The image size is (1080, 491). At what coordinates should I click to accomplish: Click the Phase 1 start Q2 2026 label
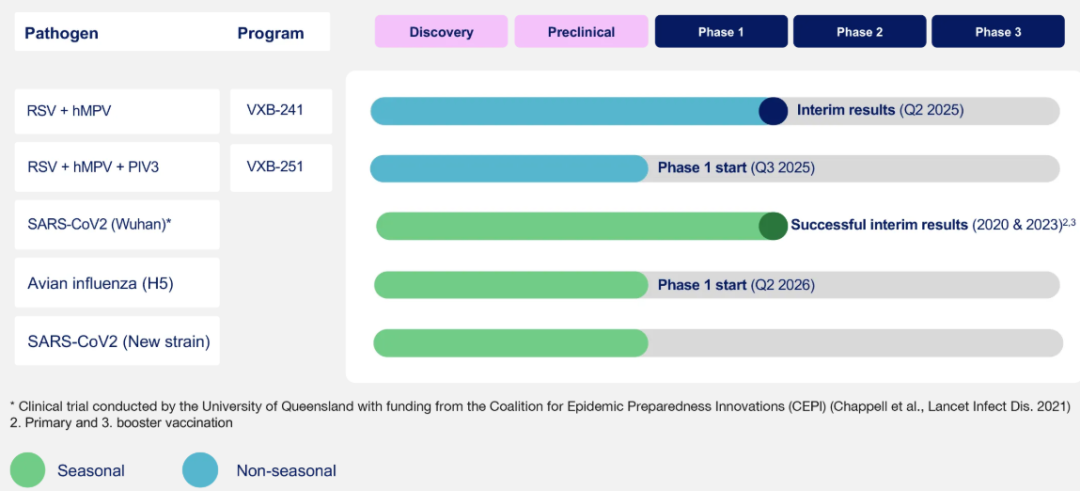click(x=736, y=284)
